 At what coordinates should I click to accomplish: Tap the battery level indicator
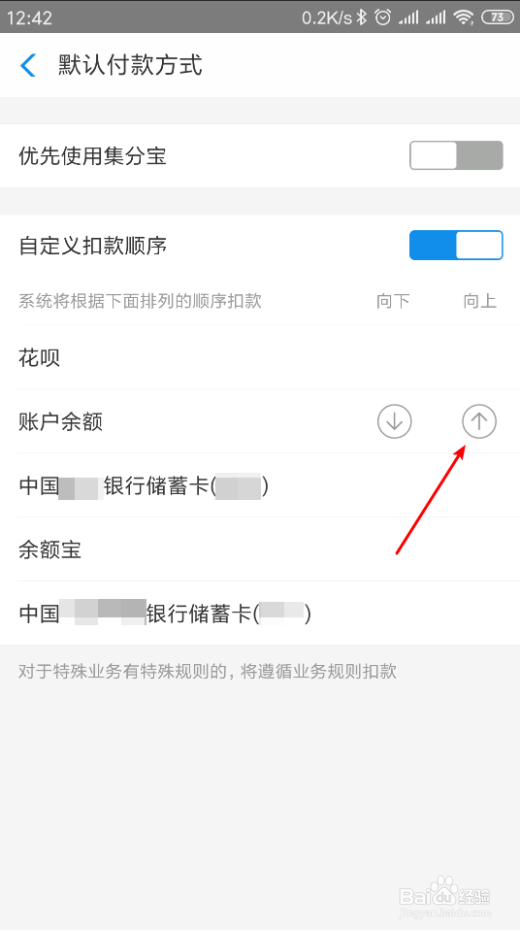point(497,17)
